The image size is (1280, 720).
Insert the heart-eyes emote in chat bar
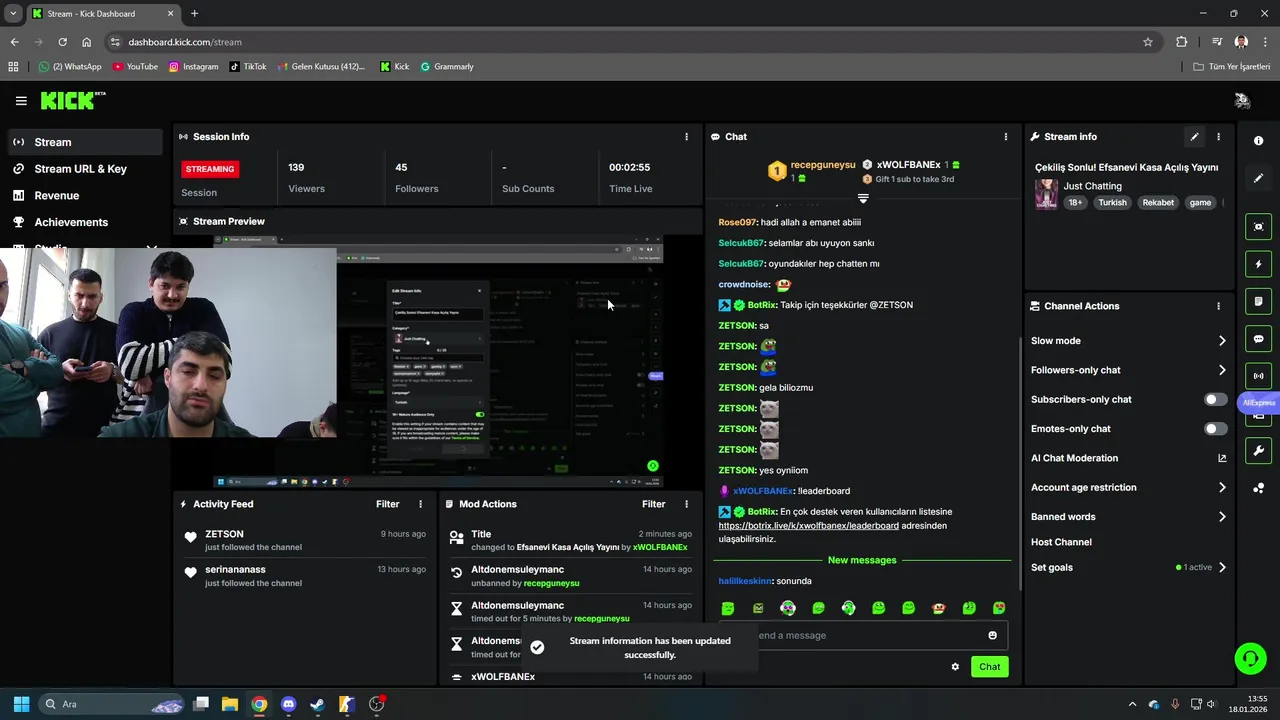point(998,608)
